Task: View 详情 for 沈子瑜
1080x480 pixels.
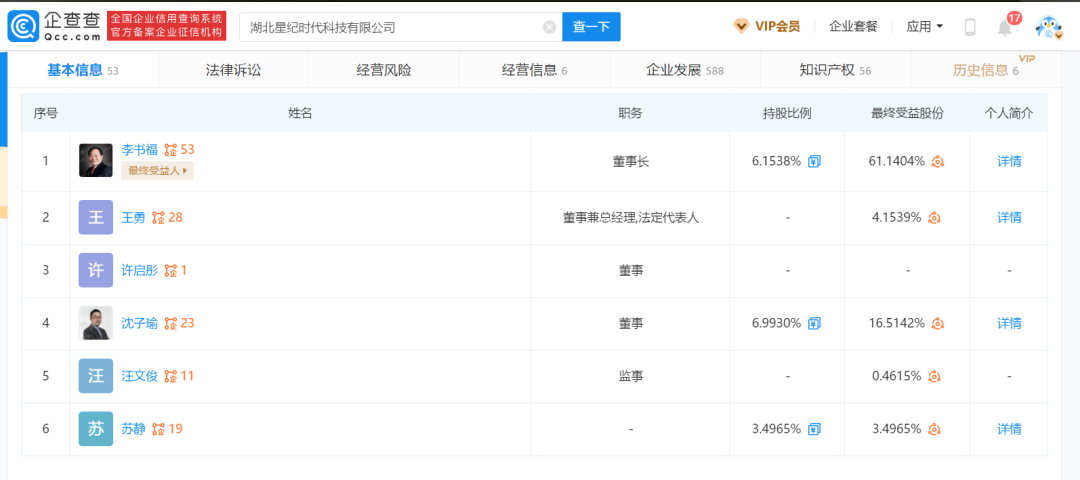Action: point(1009,323)
